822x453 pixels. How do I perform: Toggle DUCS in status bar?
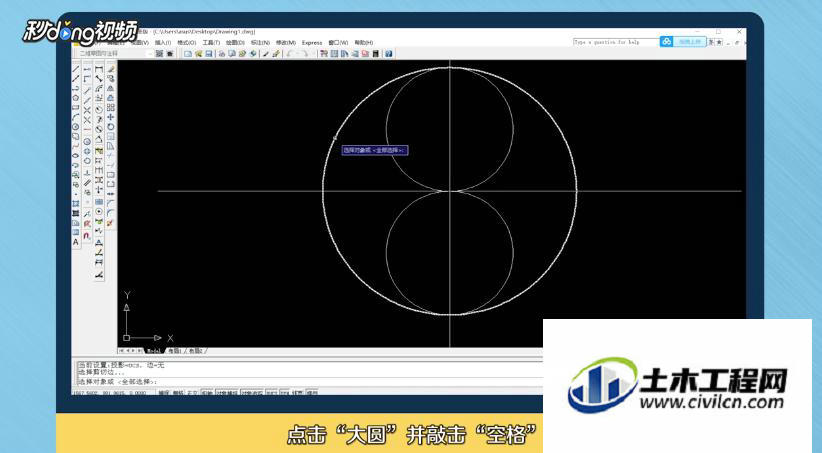[272, 392]
